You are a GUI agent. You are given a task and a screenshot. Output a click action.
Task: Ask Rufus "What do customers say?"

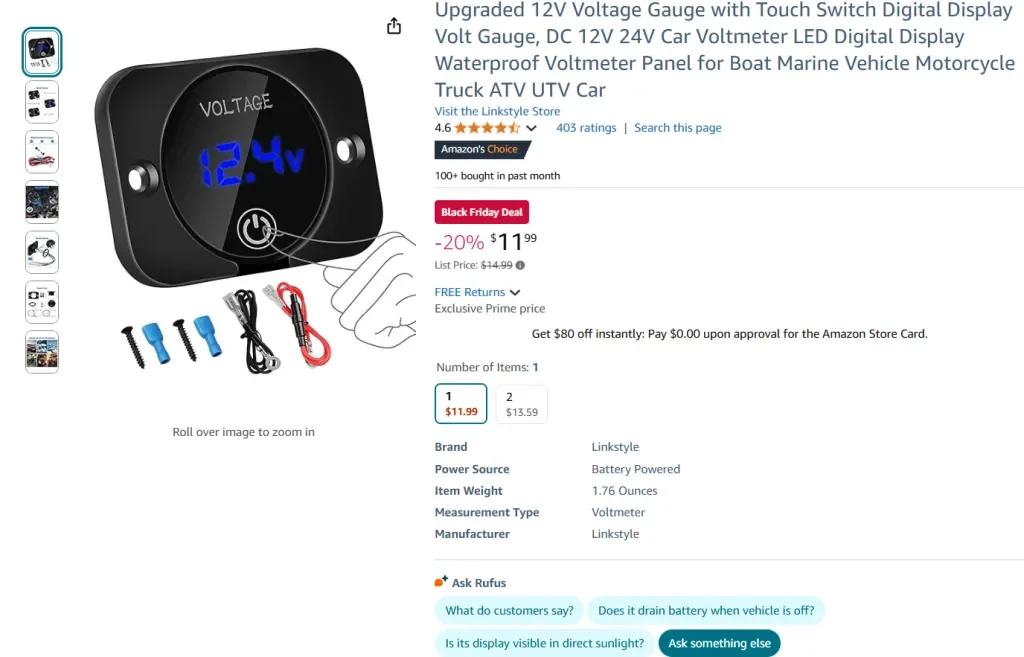pos(509,611)
